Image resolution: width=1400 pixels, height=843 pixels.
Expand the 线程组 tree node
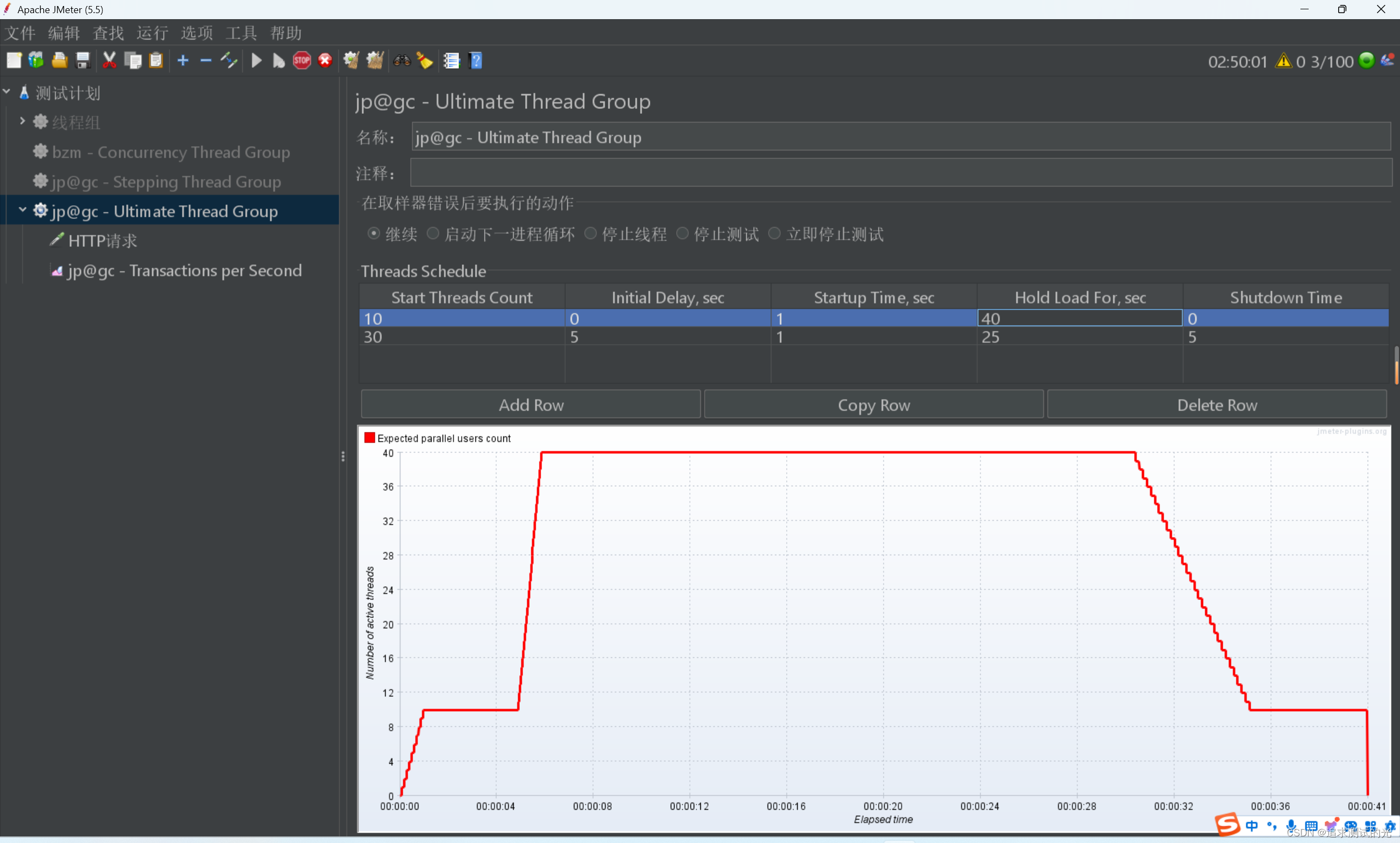point(22,121)
